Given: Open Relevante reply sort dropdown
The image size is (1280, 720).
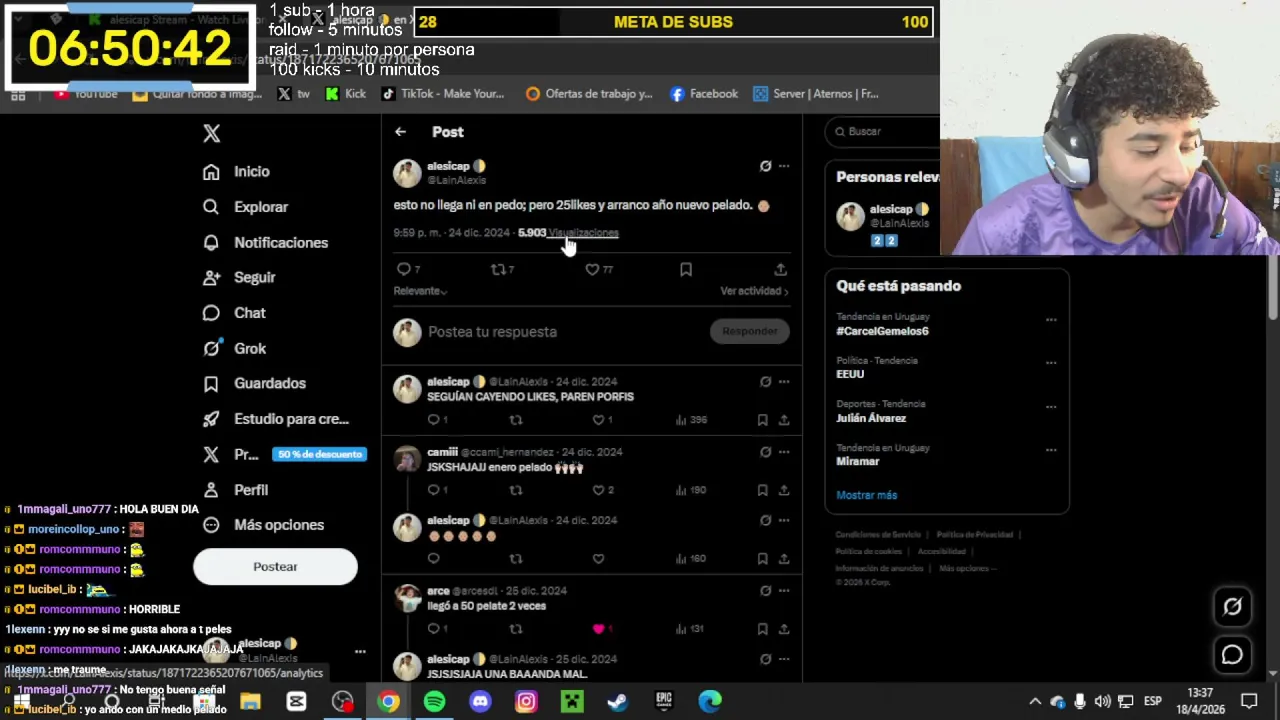Looking at the screenshot, I should [x=420, y=291].
